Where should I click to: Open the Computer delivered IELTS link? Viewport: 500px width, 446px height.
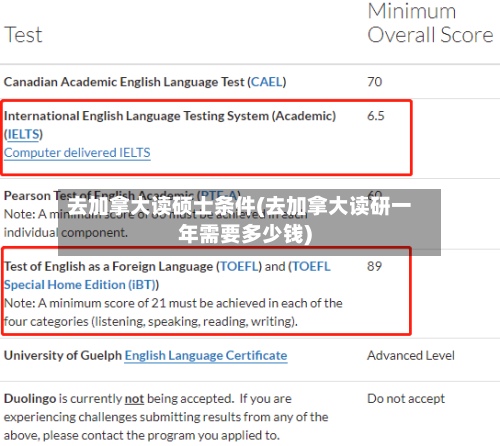coord(77,153)
